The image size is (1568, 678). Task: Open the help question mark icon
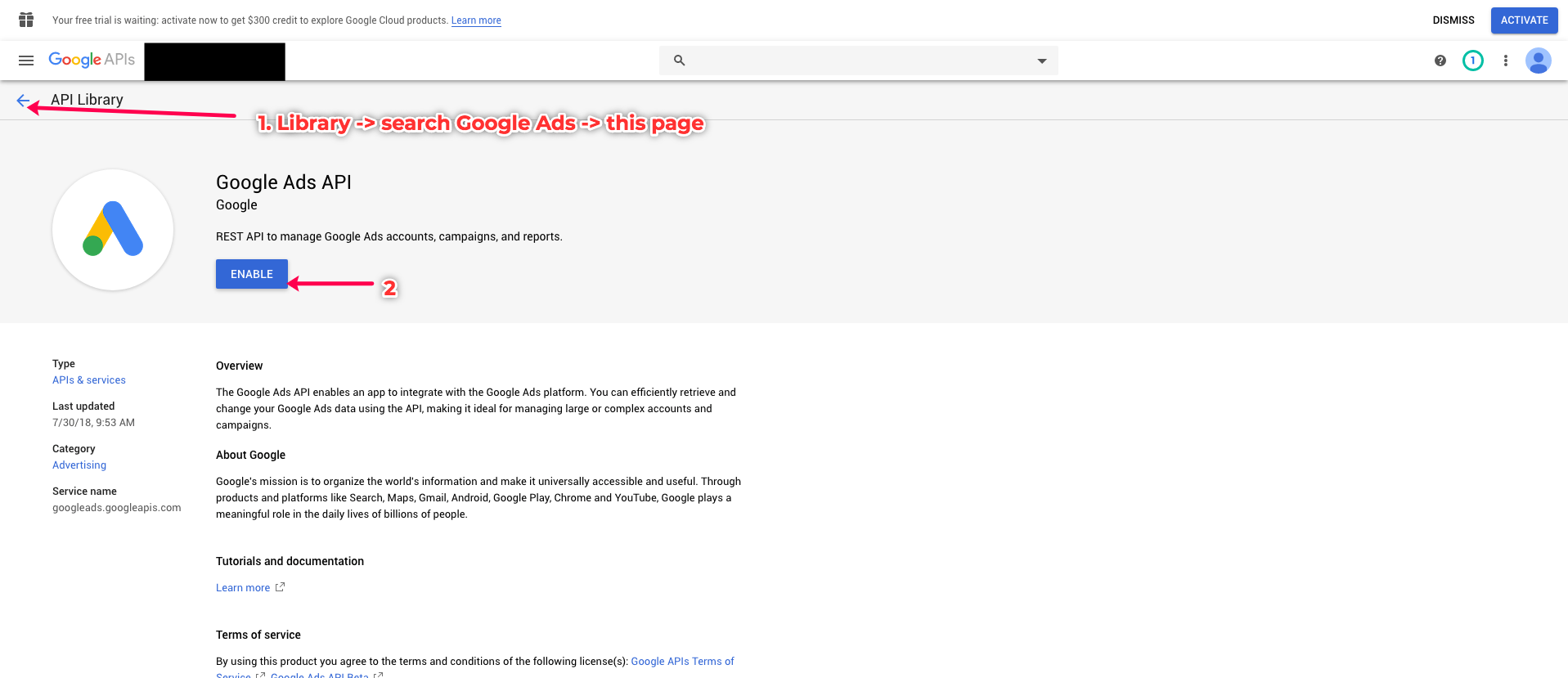tap(1440, 61)
